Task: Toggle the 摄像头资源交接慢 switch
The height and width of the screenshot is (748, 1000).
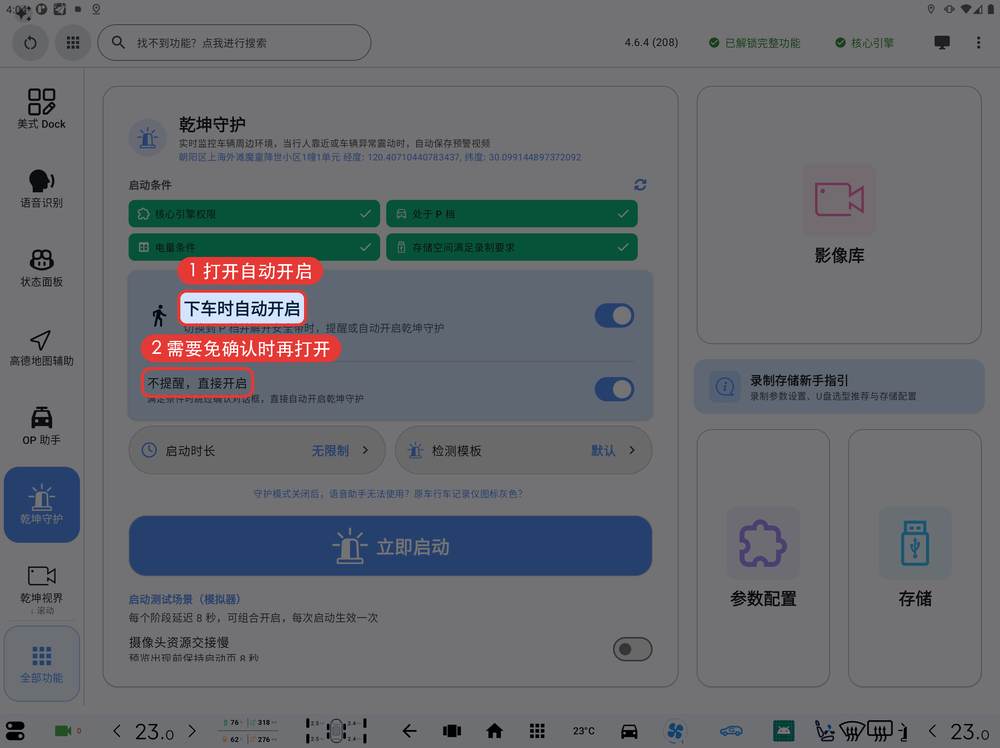Action: (632, 649)
